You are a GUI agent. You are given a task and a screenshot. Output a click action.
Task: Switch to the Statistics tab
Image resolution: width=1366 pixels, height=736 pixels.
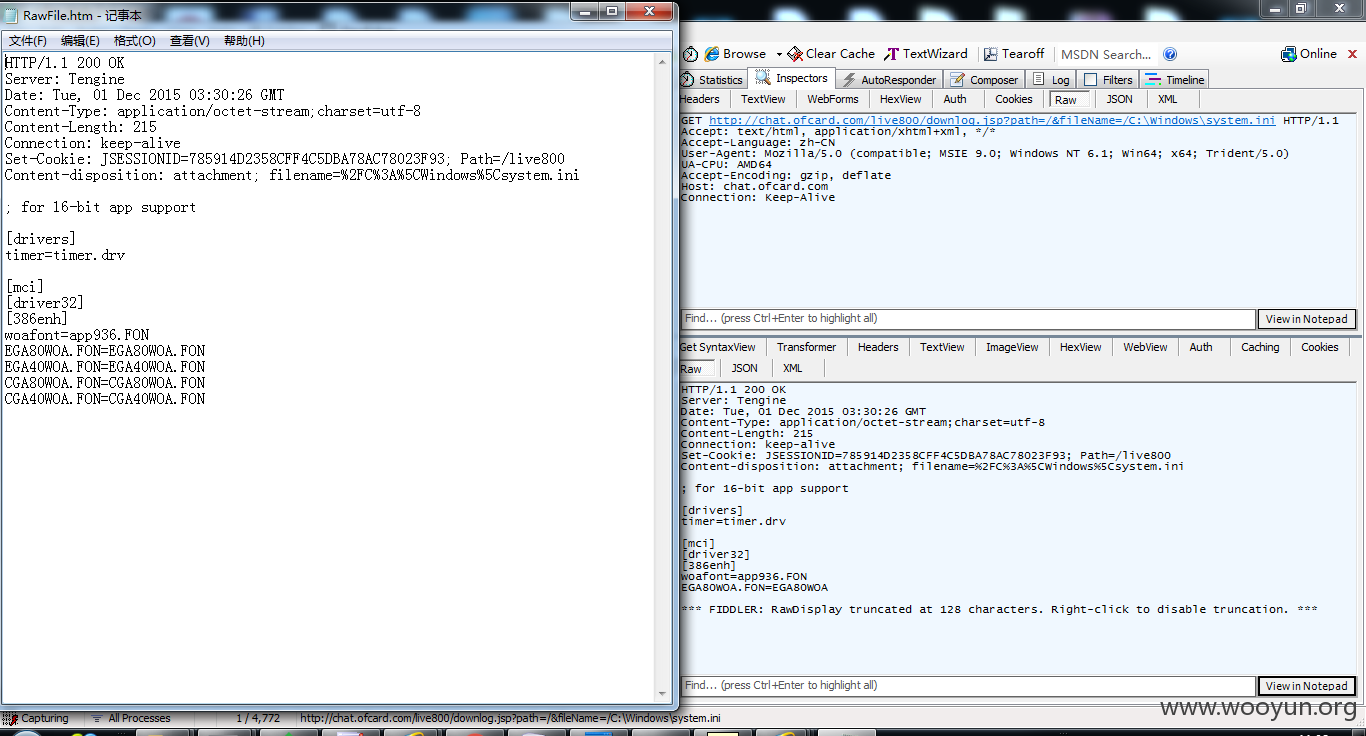pyautogui.click(x=712, y=80)
